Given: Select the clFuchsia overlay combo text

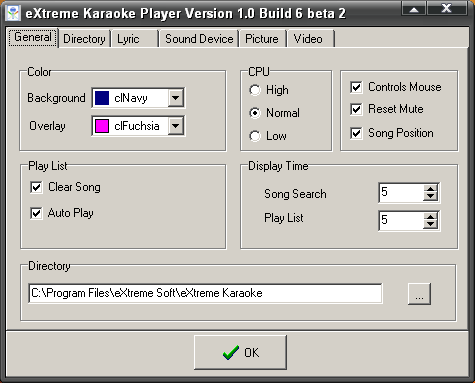Looking at the screenshot, I should coord(137,126).
